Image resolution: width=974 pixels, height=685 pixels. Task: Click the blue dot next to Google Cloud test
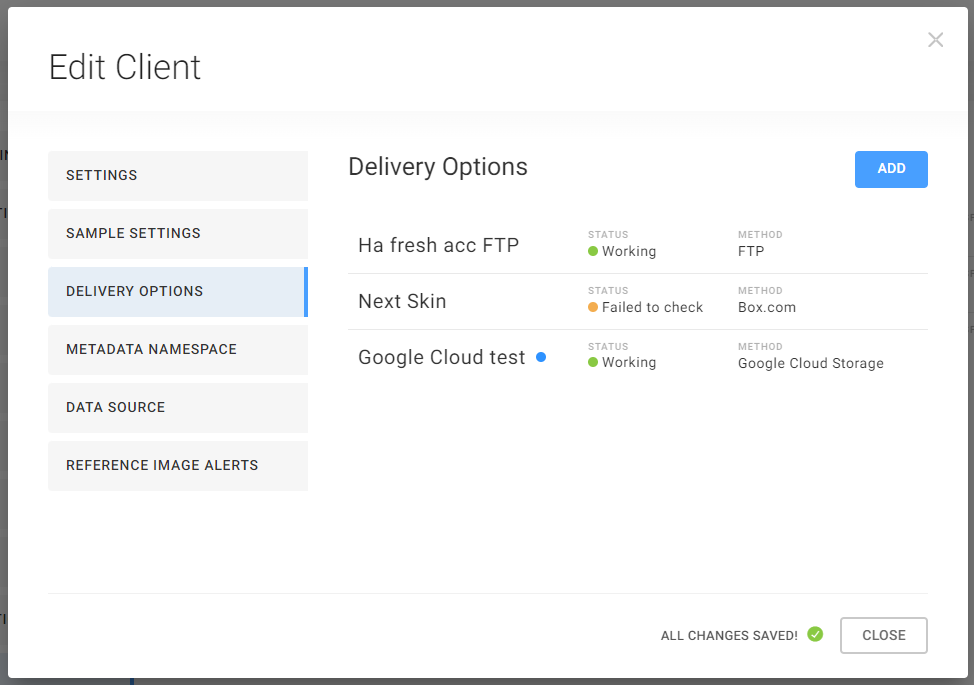pyautogui.click(x=541, y=357)
